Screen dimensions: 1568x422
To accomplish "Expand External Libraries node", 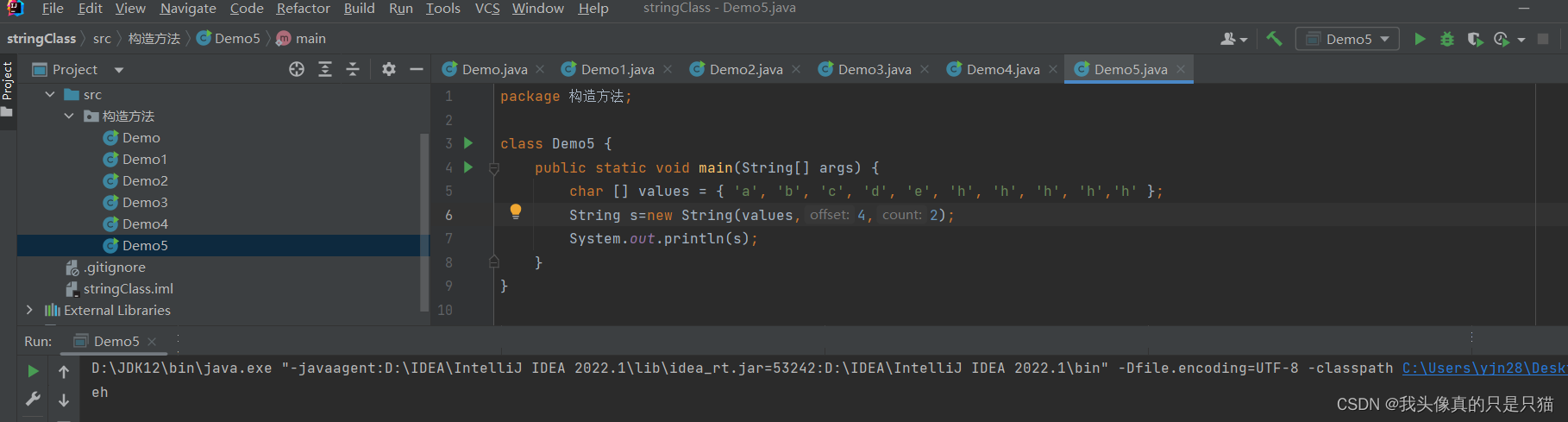I will [29, 310].
